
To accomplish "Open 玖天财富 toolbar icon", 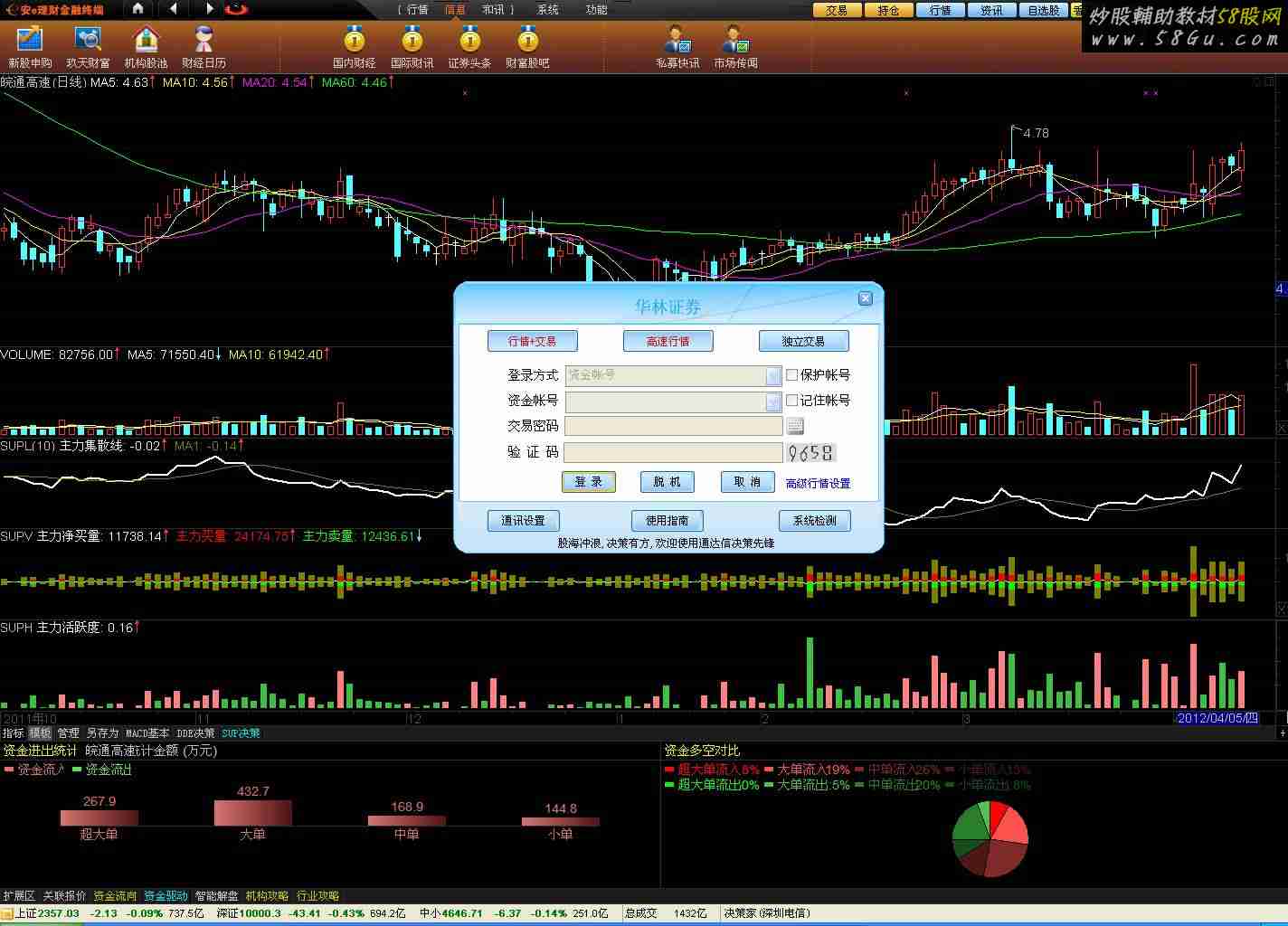I will point(88,47).
